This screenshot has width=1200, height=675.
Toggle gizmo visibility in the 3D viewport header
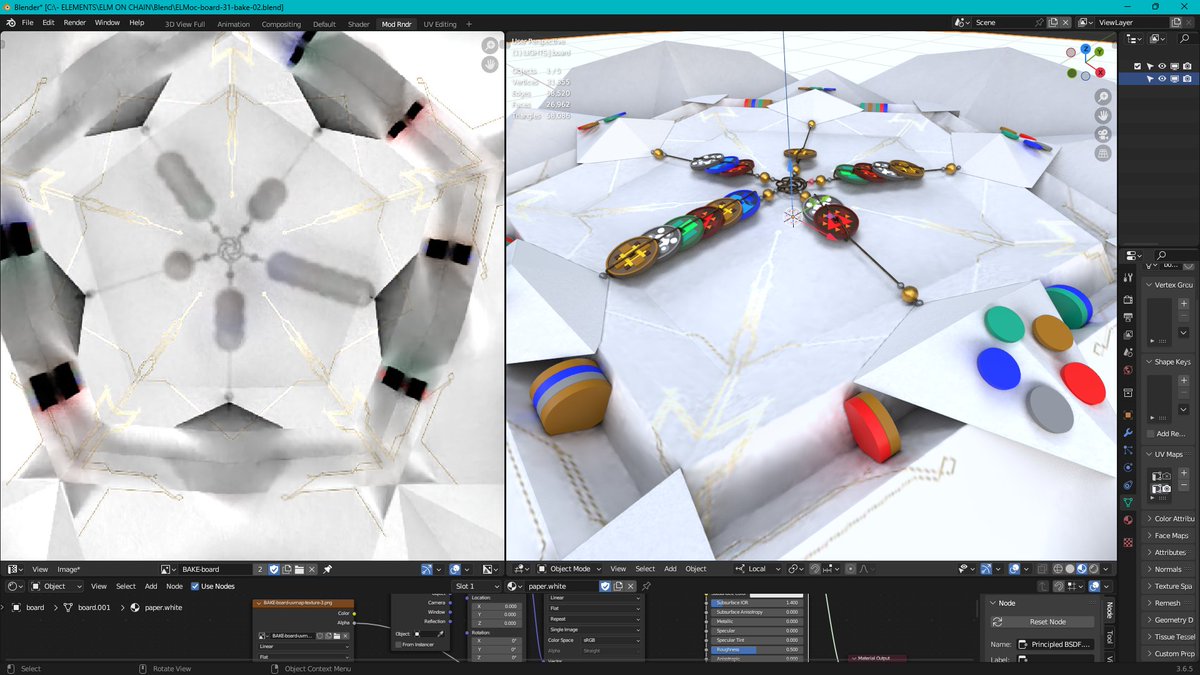tap(986, 569)
